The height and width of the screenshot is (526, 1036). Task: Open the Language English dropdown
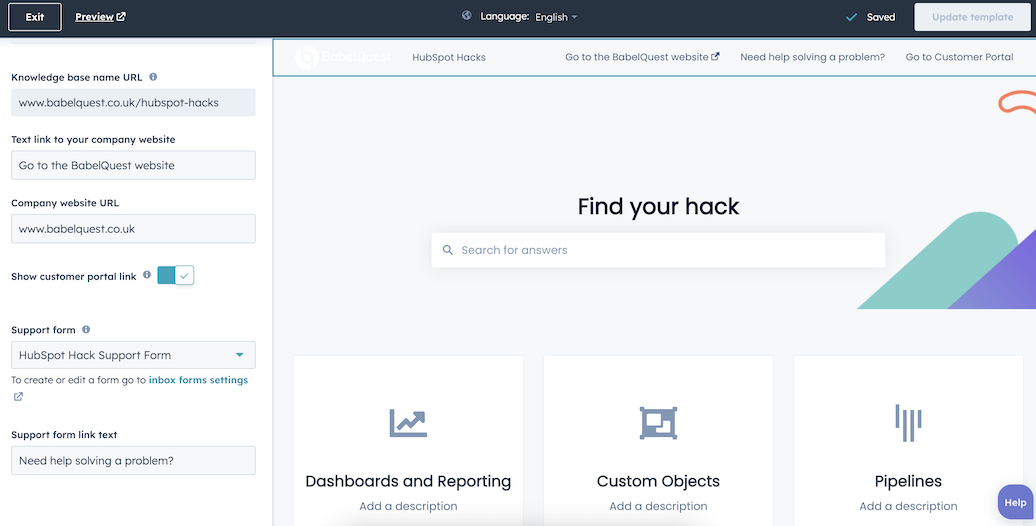click(556, 17)
